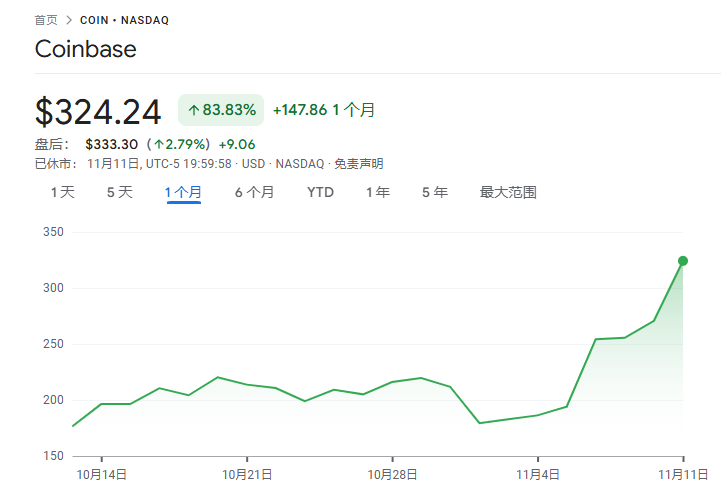
Task: Show the 6个月 chart range
Action: click(254, 192)
